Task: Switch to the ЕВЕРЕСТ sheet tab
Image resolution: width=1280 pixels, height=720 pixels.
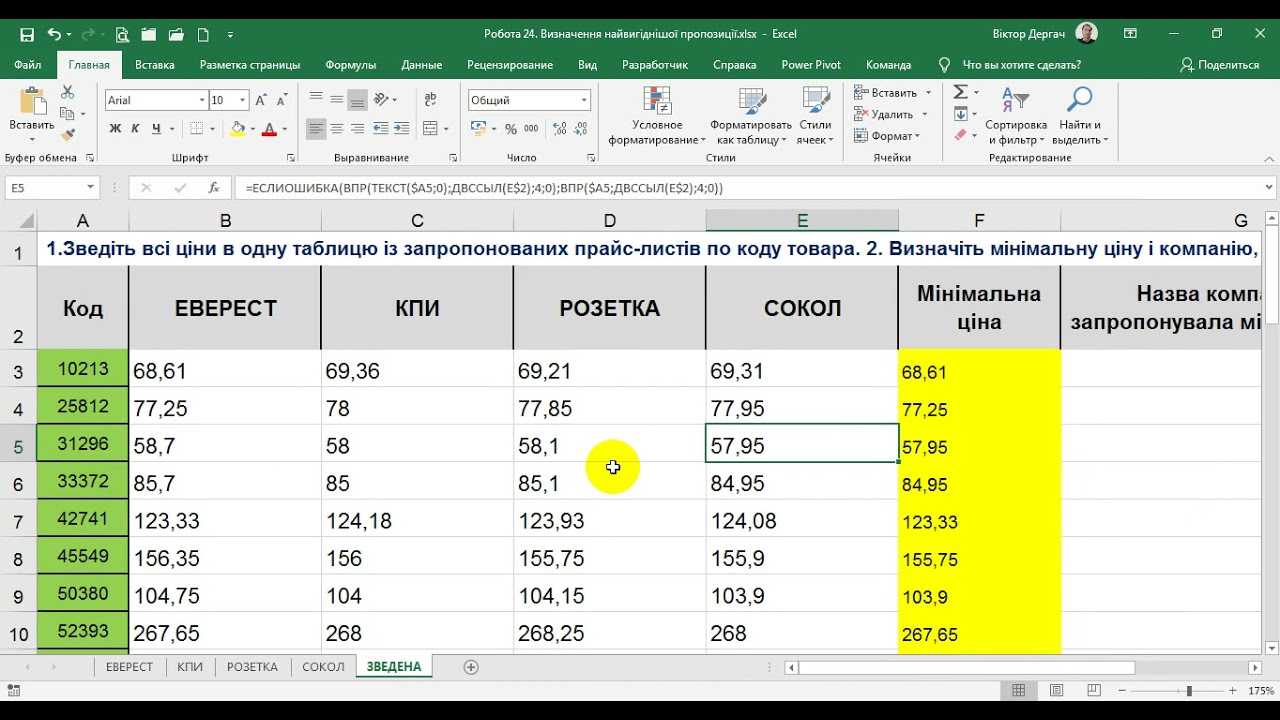Action: (x=129, y=667)
